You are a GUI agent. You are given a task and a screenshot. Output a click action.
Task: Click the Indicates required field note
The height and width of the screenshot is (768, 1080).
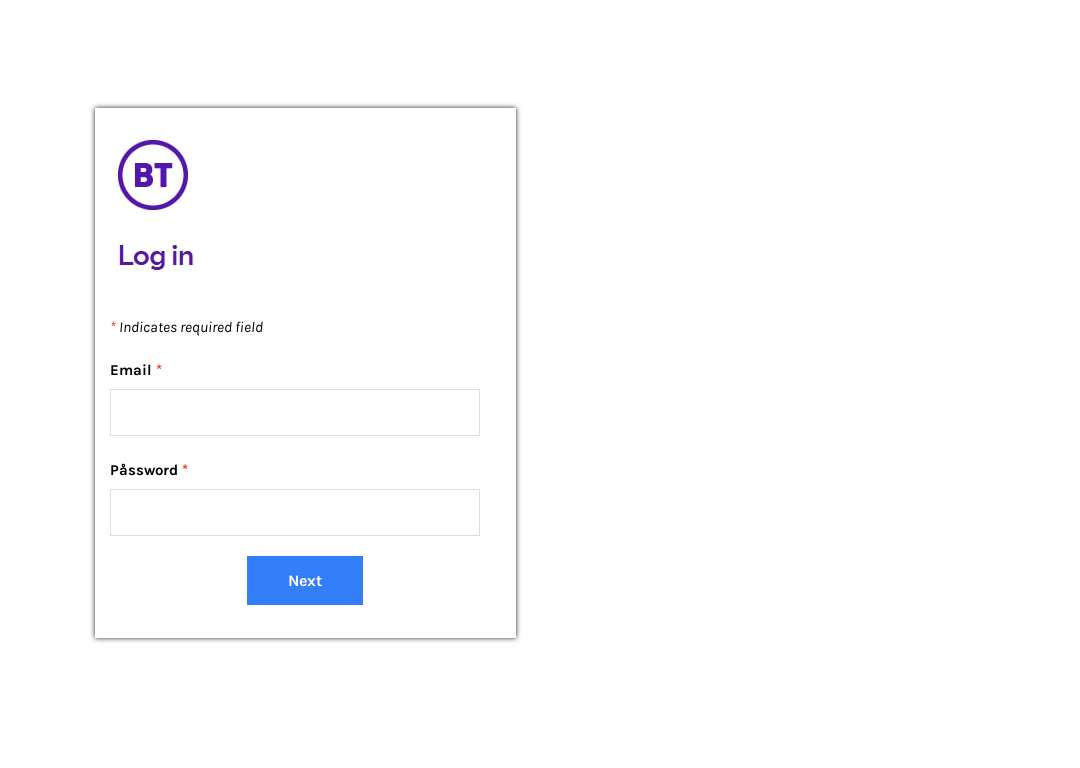(191, 328)
